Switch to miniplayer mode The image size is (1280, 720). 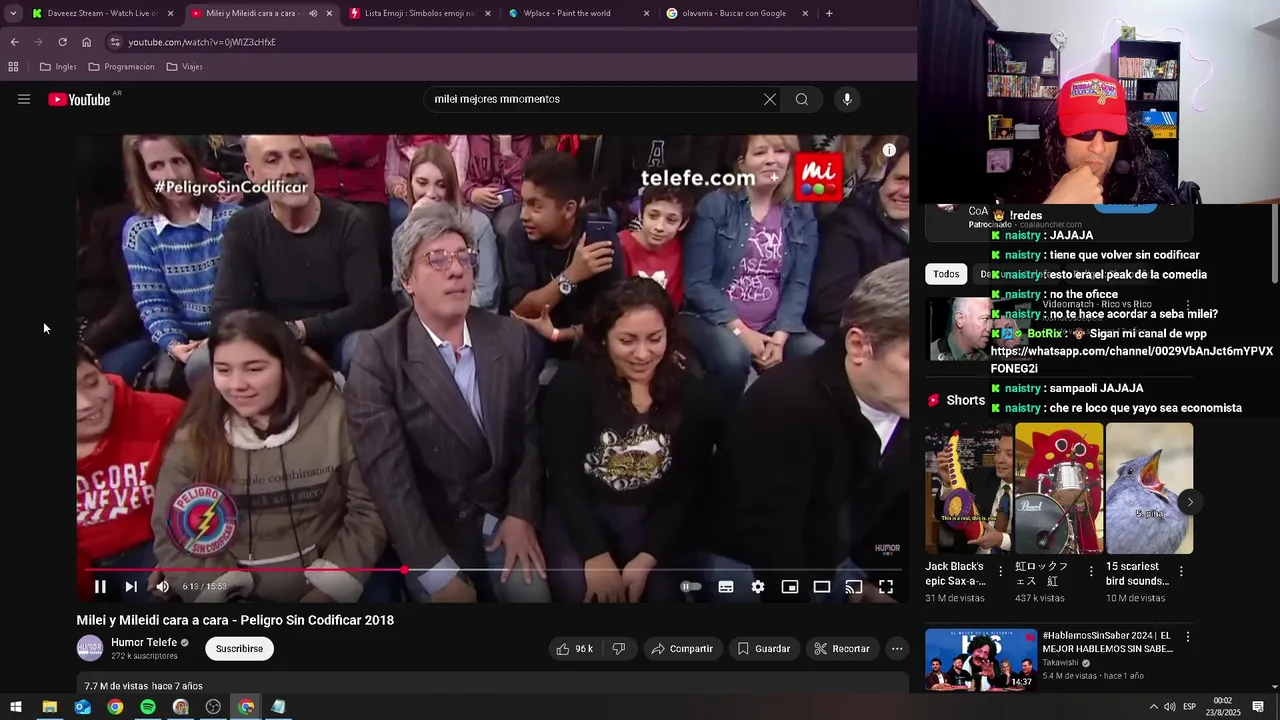click(790, 587)
